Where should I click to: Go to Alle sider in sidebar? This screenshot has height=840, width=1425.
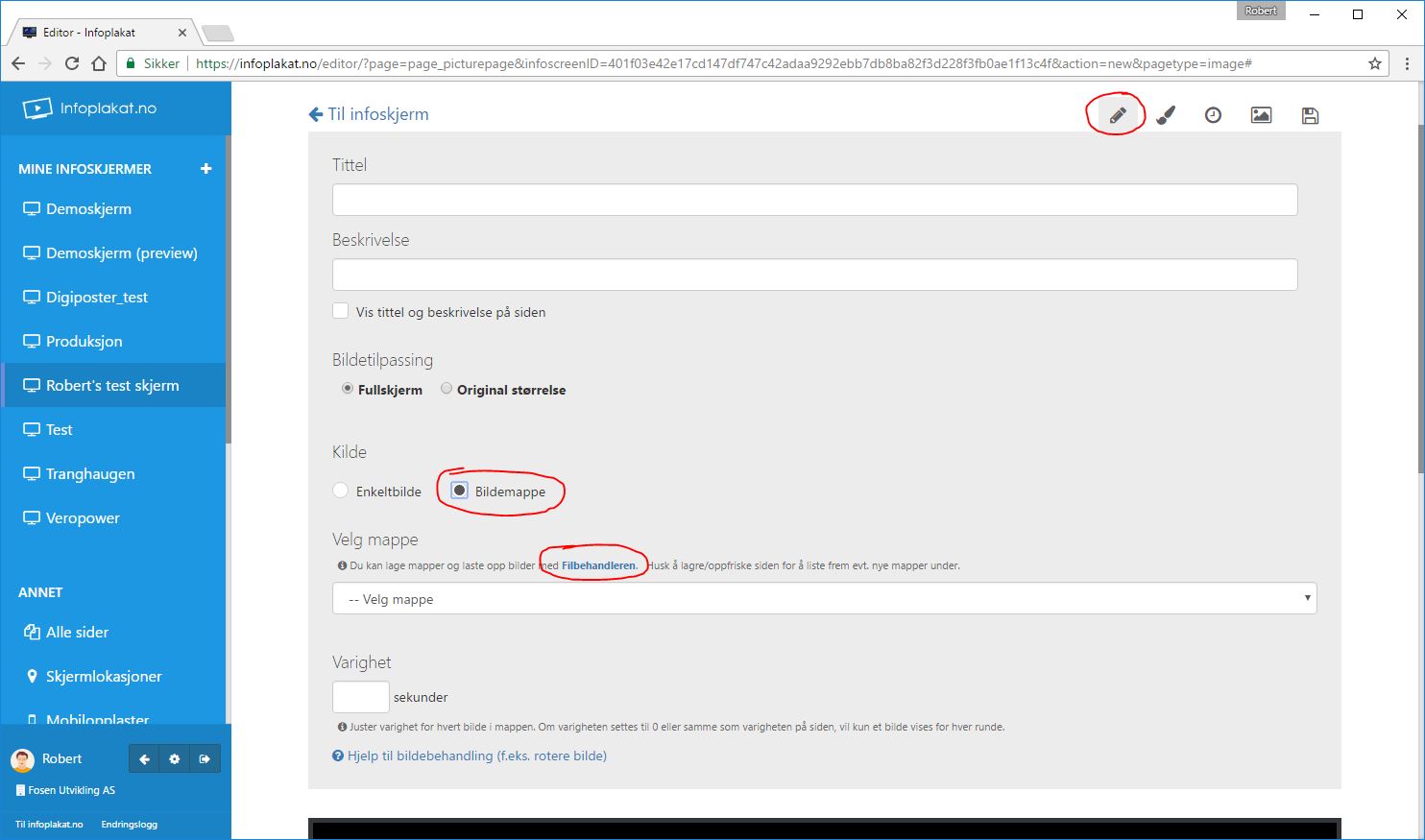(77, 633)
